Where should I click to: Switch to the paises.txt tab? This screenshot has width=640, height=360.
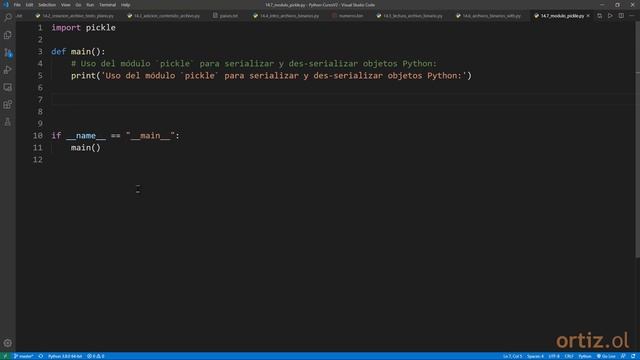tap(226, 16)
